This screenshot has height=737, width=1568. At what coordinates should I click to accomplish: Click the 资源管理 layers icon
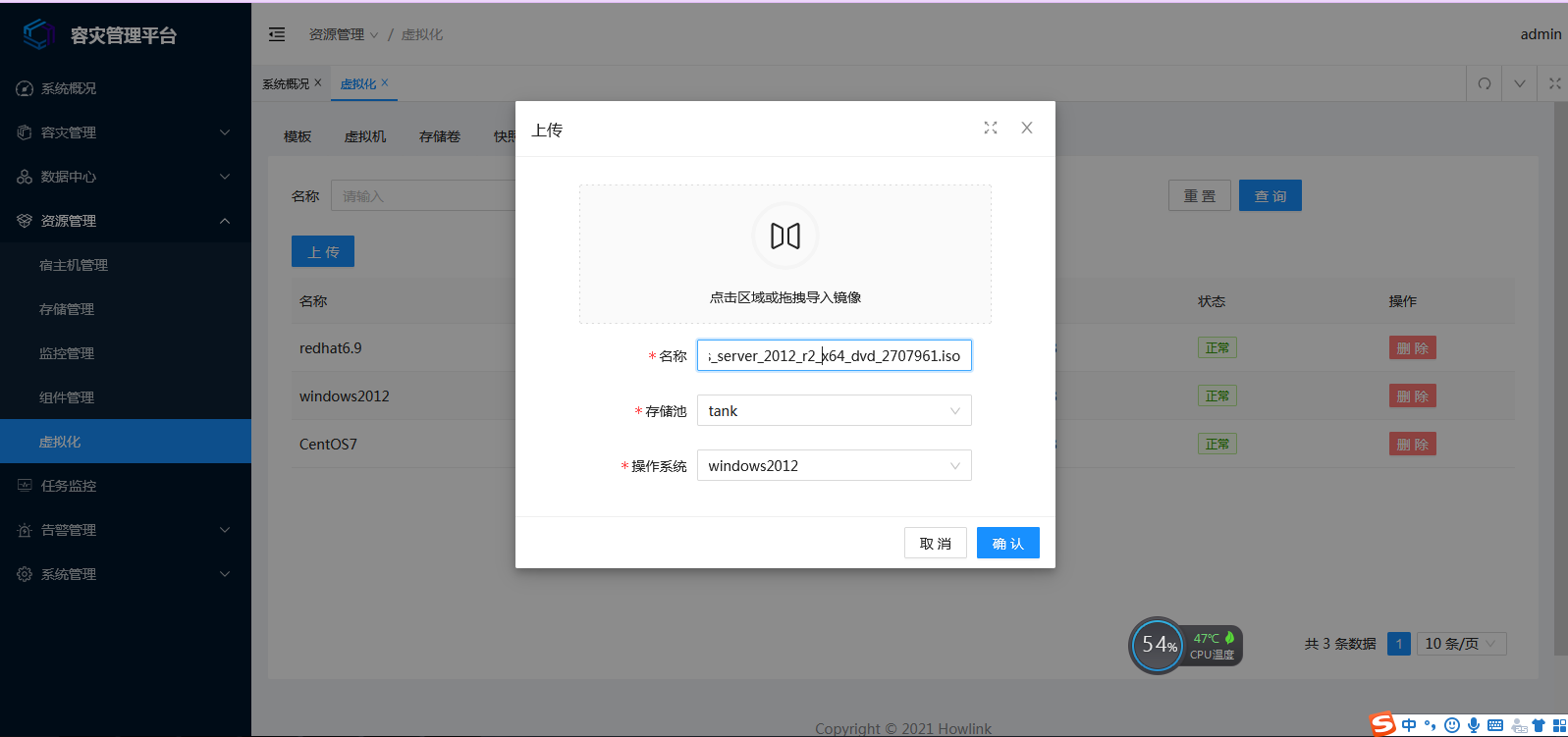25,221
